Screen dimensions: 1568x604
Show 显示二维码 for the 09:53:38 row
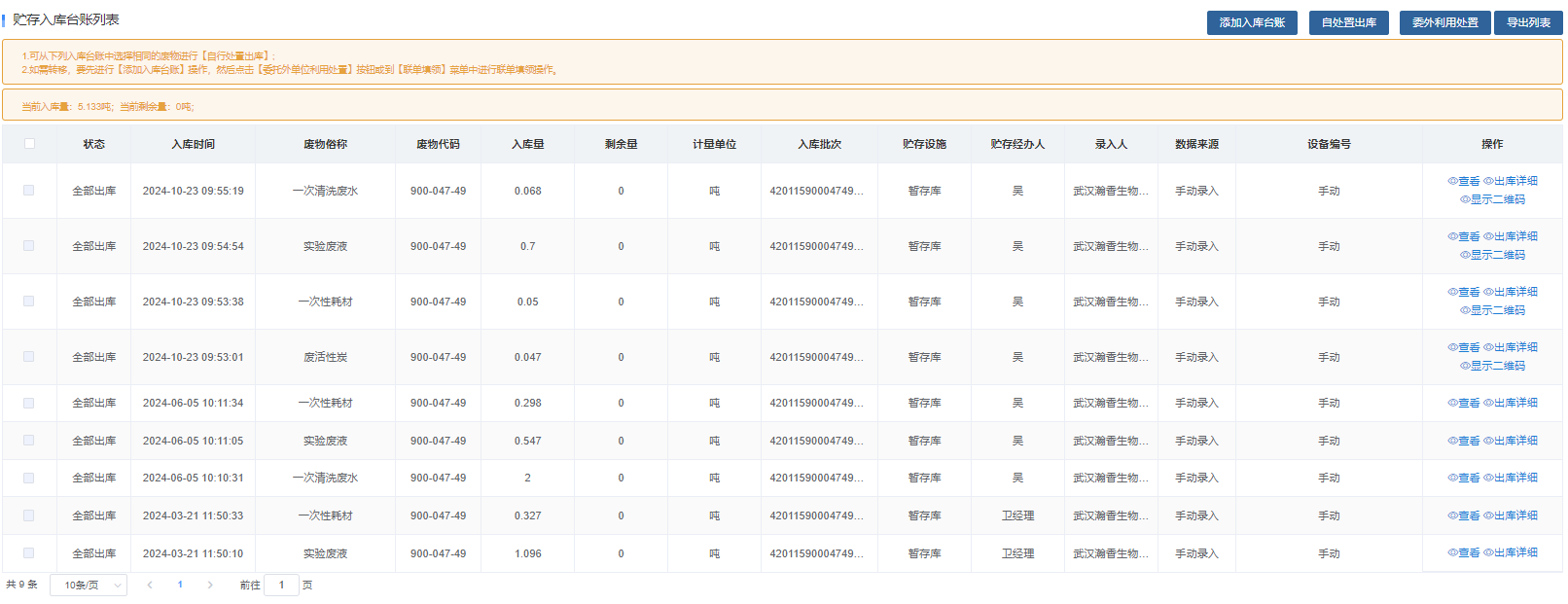[1492, 310]
